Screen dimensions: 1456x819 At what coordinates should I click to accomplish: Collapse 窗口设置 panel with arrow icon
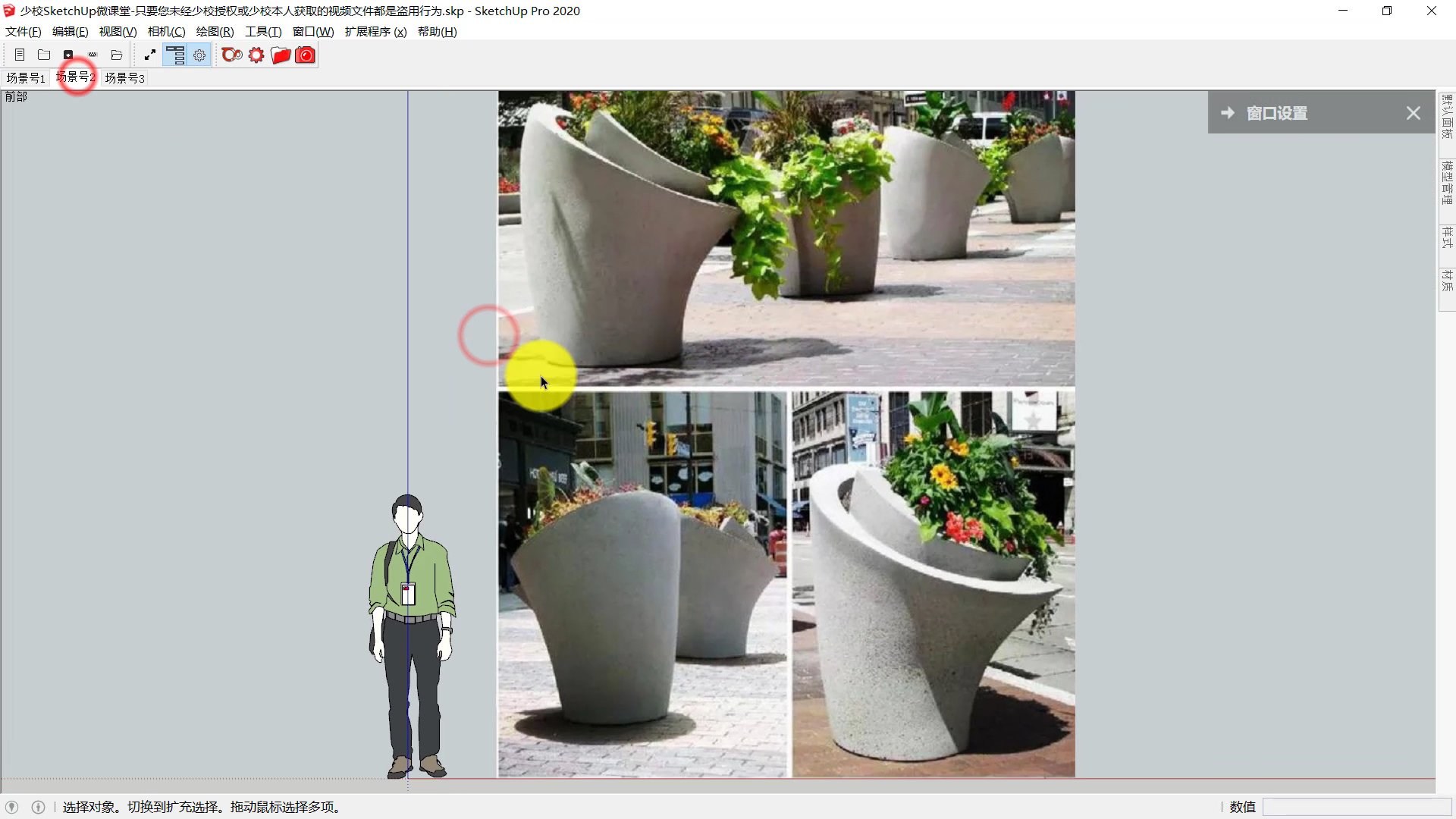pyautogui.click(x=1227, y=113)
